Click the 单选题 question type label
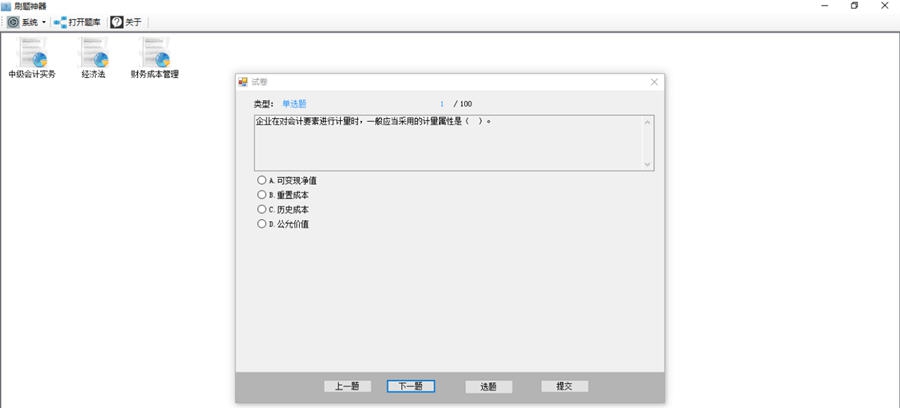 point(294,104)
